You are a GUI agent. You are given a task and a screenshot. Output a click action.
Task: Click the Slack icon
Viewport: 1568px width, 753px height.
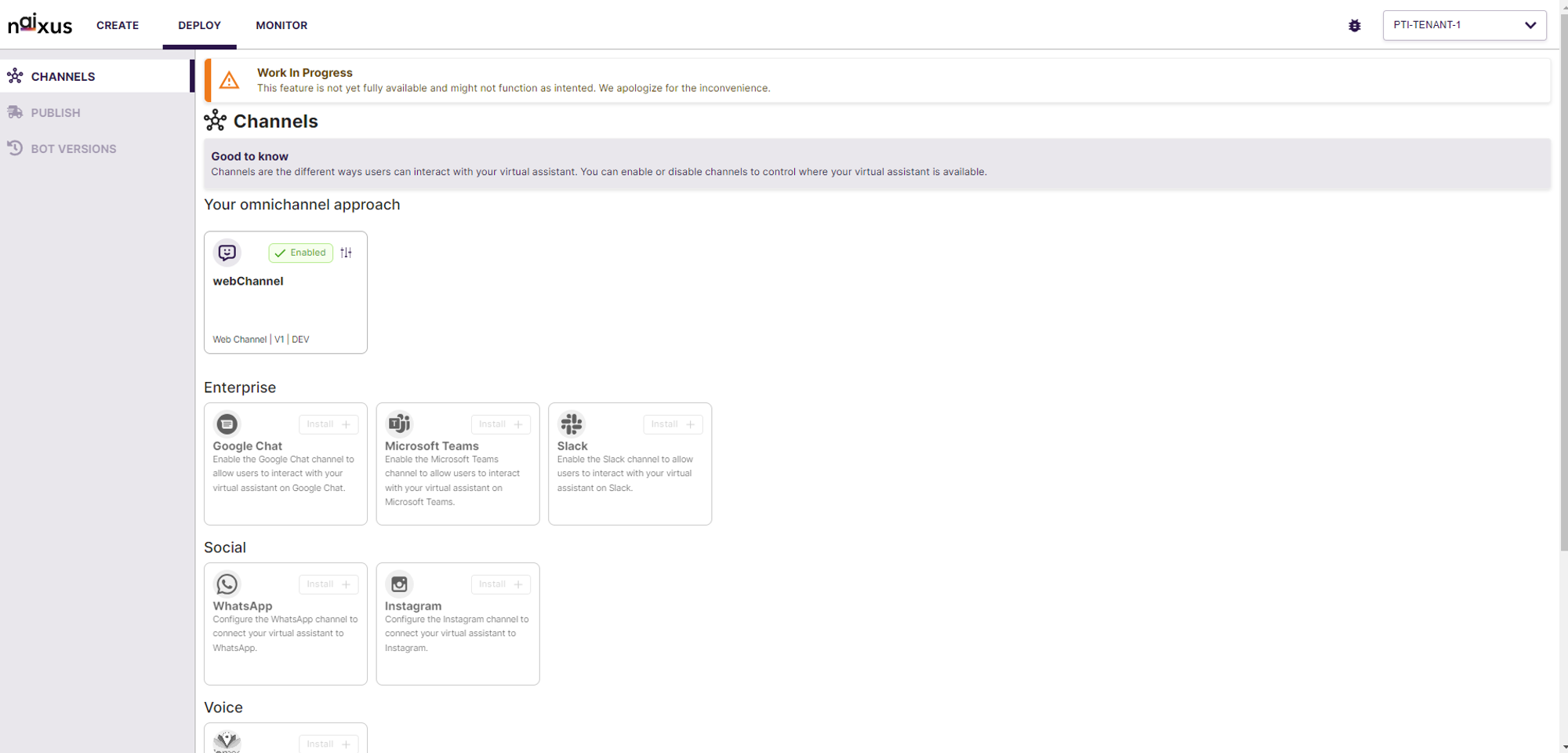pos(572,424)
